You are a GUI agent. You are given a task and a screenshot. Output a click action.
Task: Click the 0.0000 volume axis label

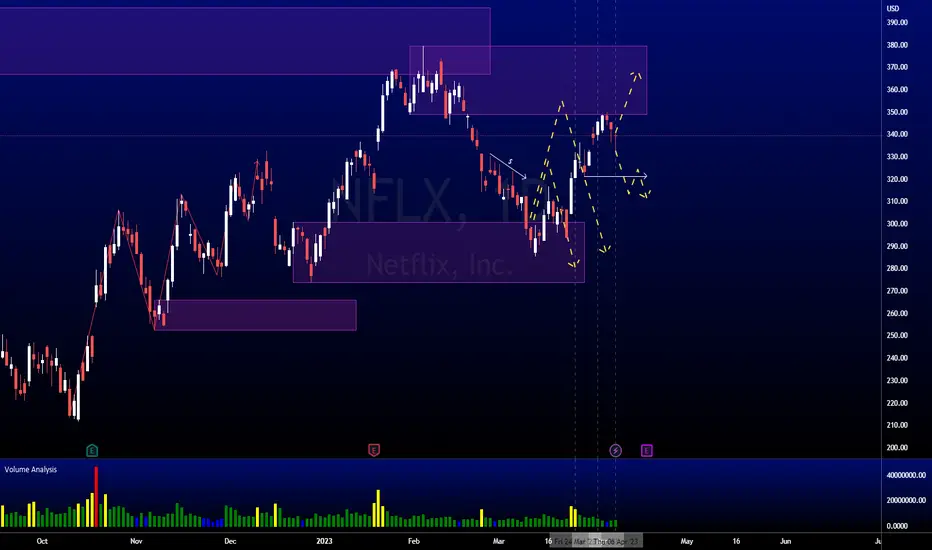coord(897,526)
